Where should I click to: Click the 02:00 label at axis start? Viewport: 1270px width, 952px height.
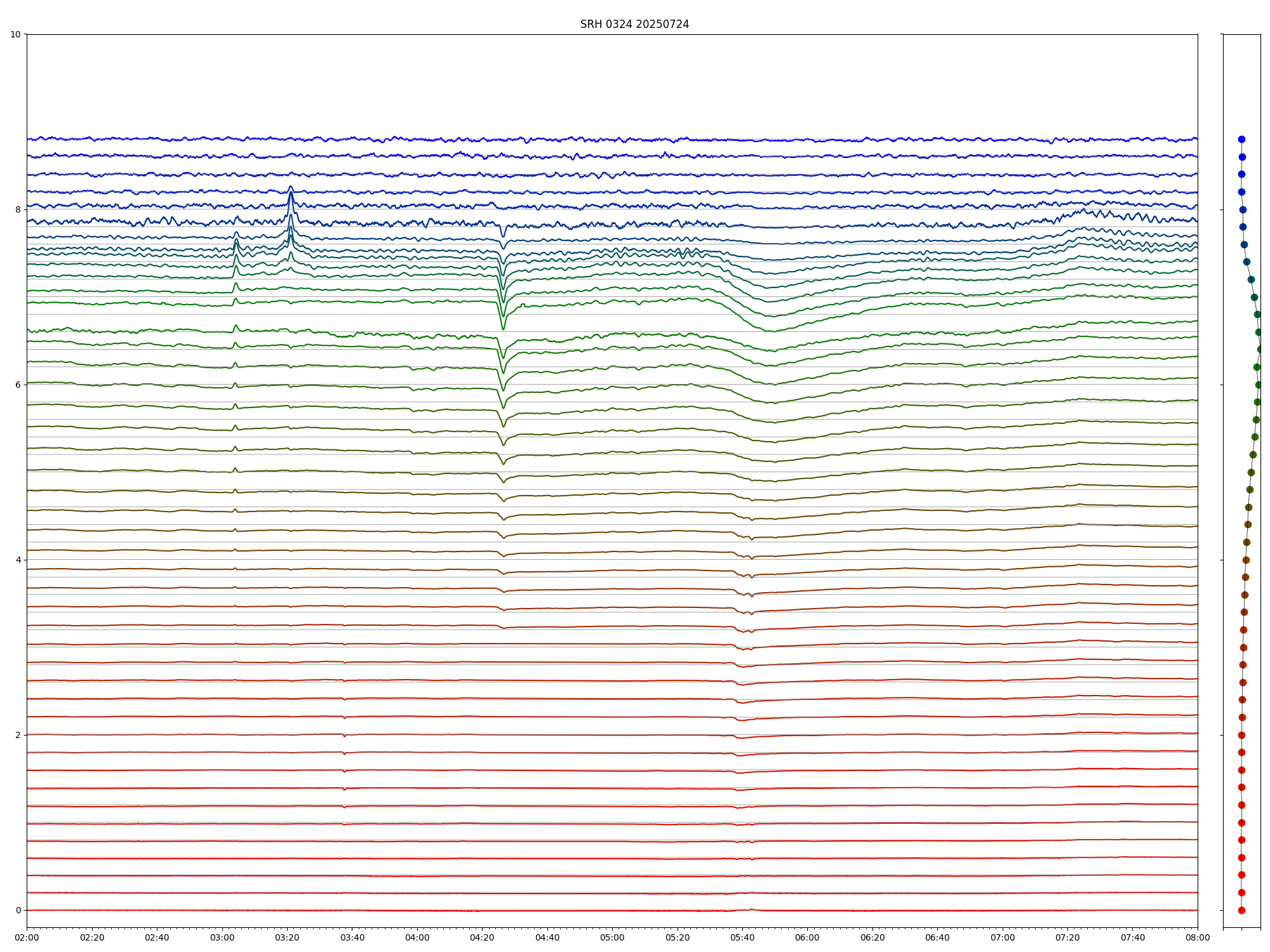27,937
